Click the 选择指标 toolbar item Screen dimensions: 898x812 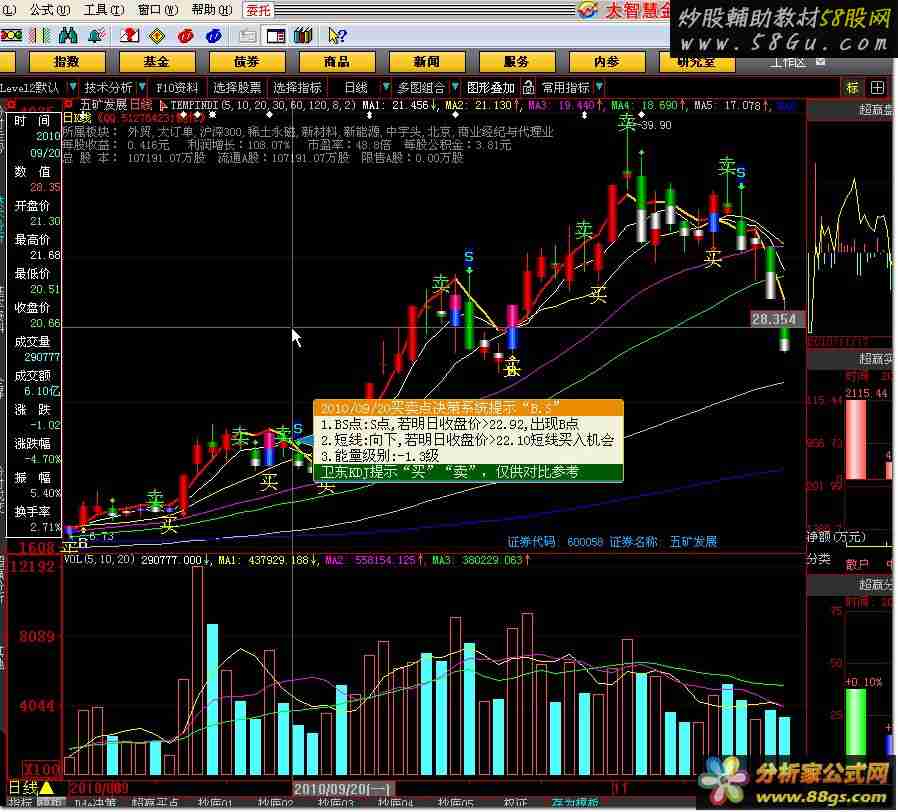coord(297,88)
